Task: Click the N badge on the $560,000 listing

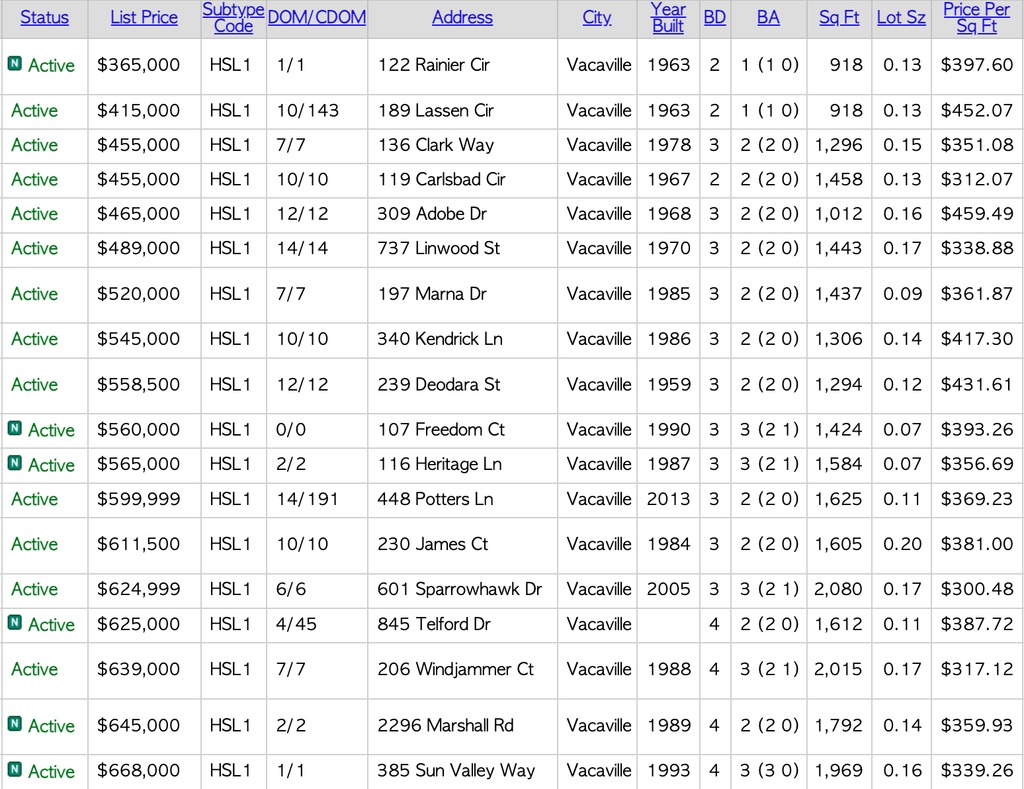Action: tap(14, 429)
